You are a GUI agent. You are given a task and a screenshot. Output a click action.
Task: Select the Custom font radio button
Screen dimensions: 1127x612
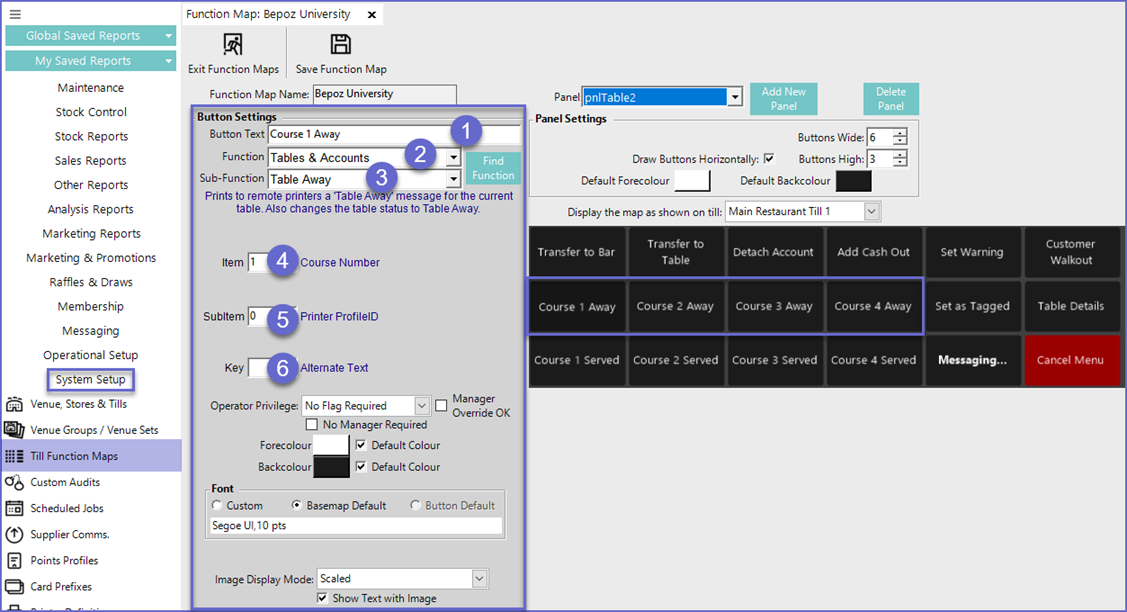click(x=217, y=506)
